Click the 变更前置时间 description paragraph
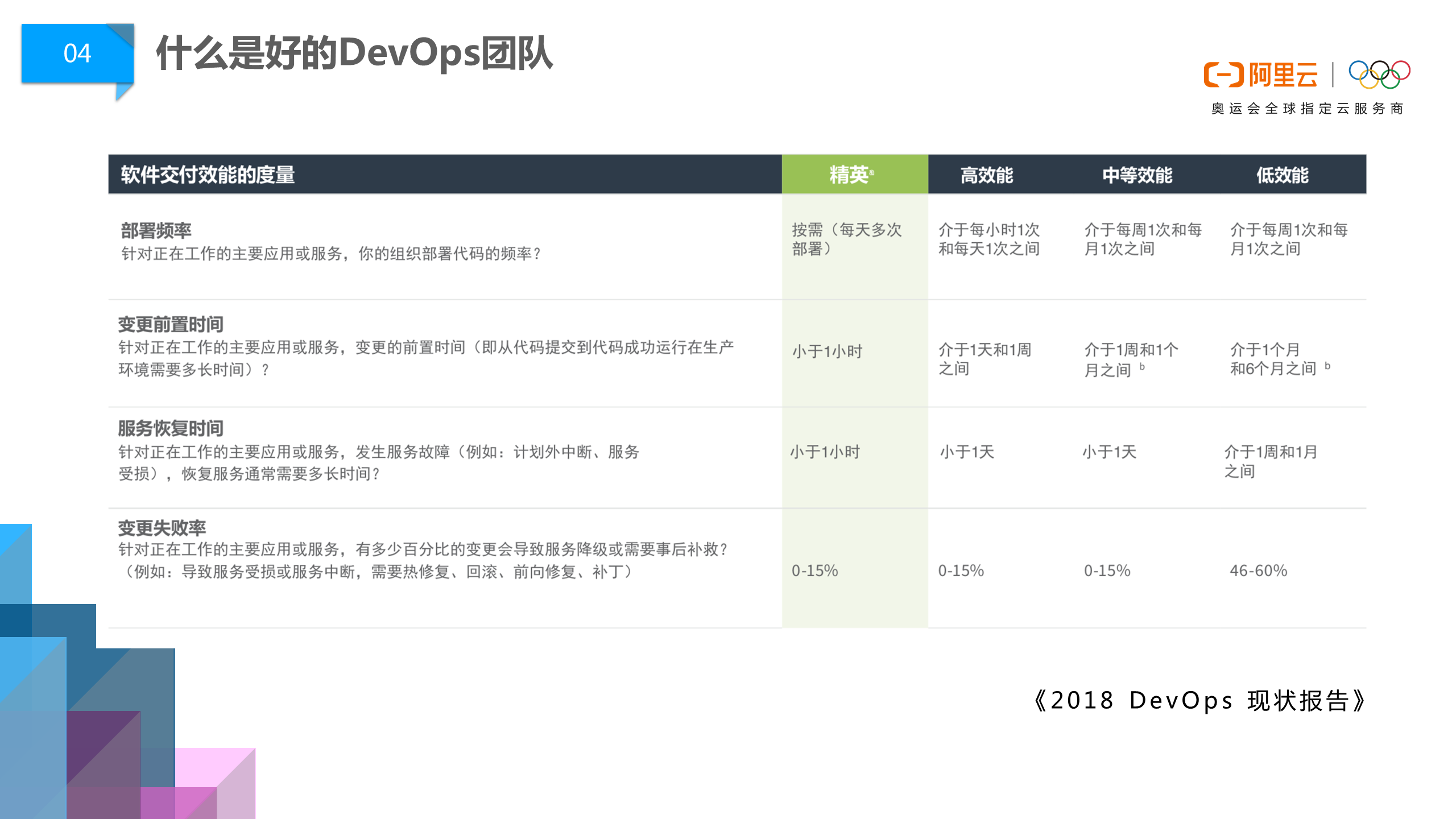 (x=426, y=358)
